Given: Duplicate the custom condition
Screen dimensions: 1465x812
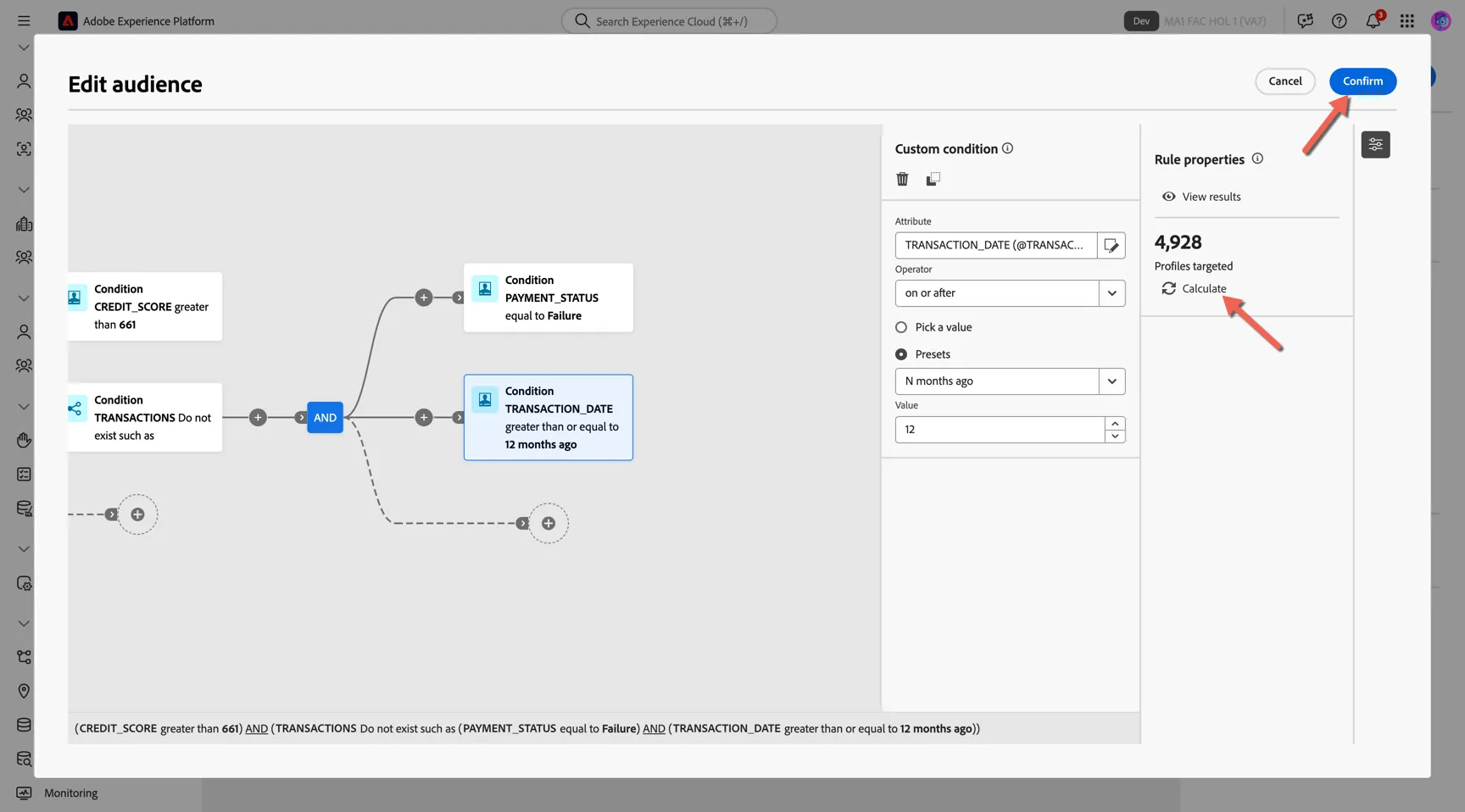Looking at the screenshot, I should tap(933, 179).
